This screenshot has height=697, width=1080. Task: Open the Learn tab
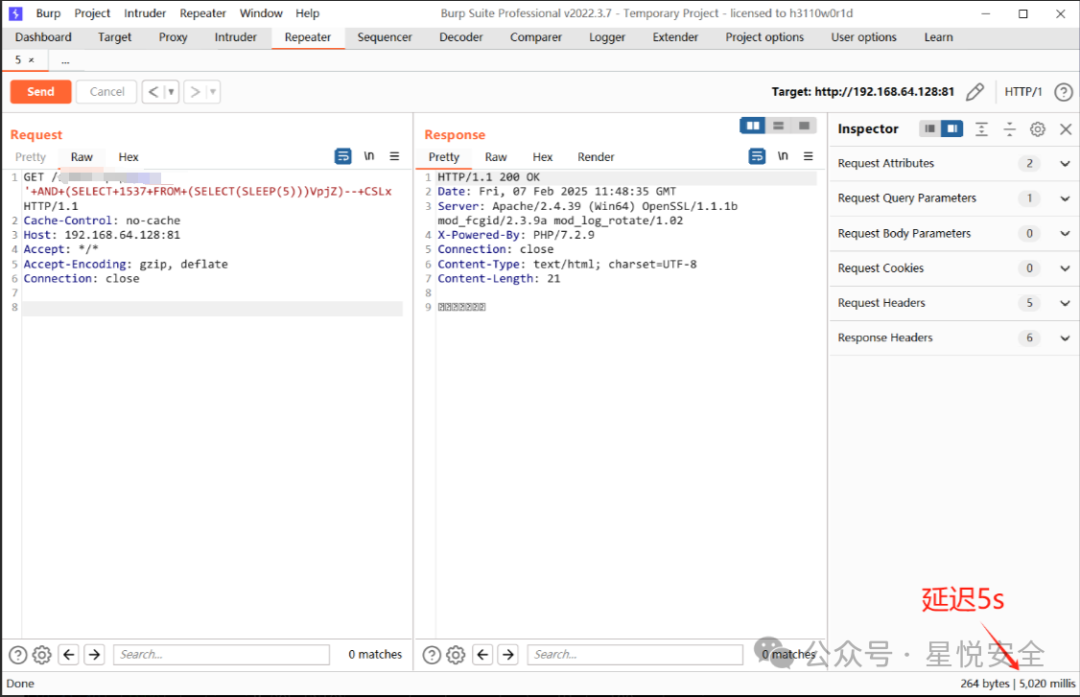pos(939,37)
